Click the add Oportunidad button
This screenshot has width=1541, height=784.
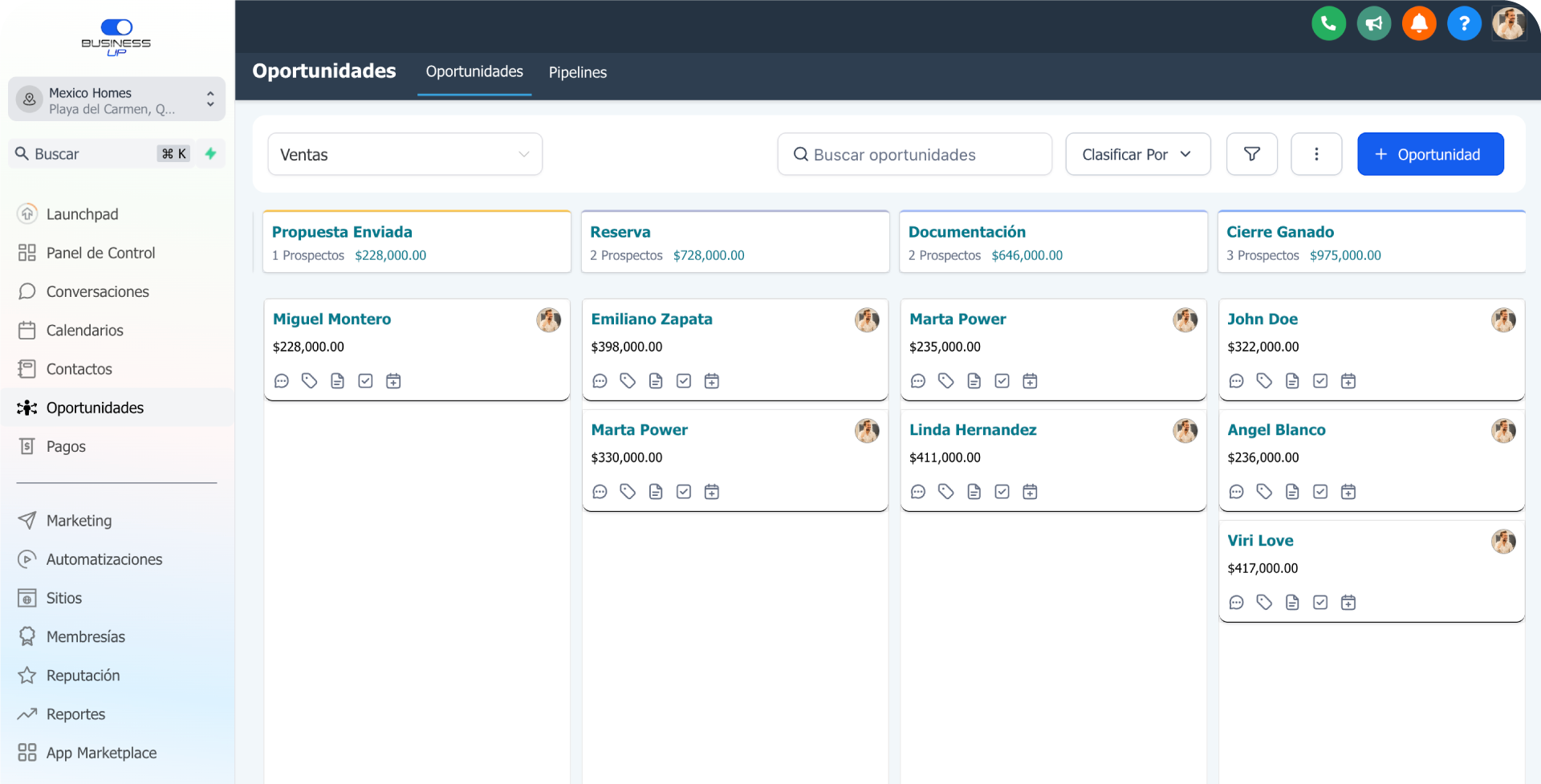(x=1429, y=154)
